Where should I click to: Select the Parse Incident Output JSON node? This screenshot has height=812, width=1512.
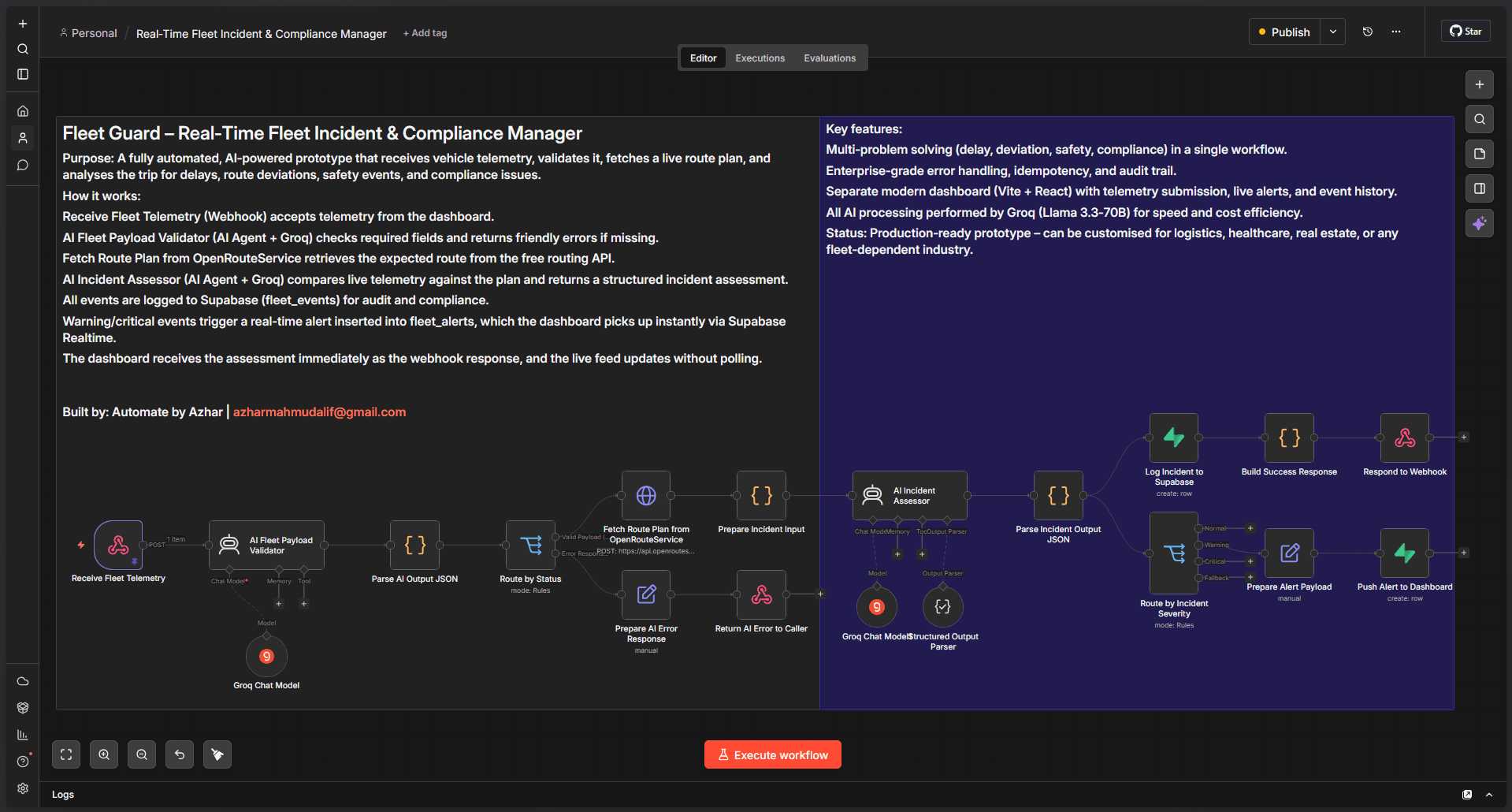[x=1058, y=495]
